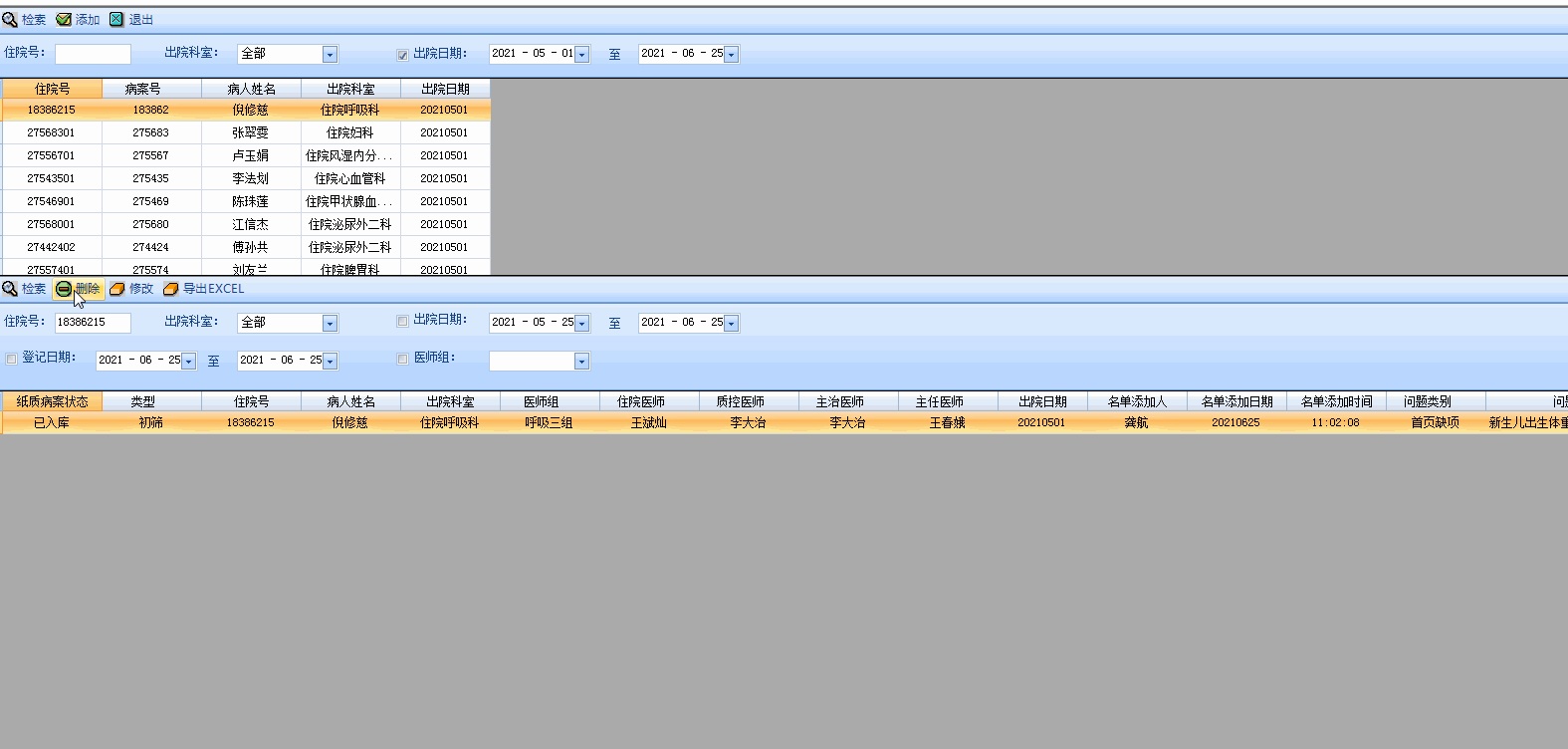
Task: Click the 首页缺项 problem category cell
Action: coord(1436,422)
